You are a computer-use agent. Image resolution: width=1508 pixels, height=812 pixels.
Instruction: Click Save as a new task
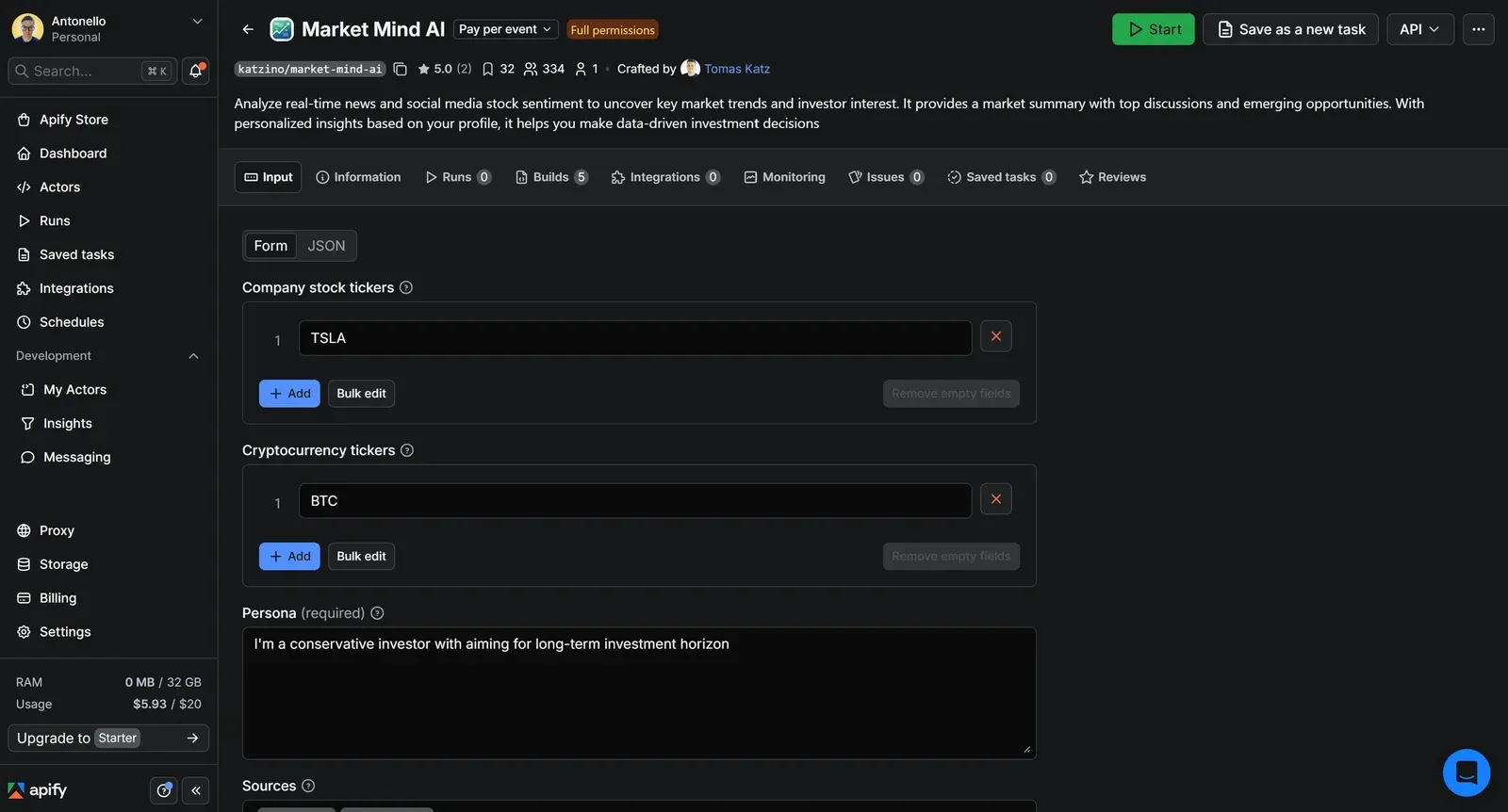1290,29
